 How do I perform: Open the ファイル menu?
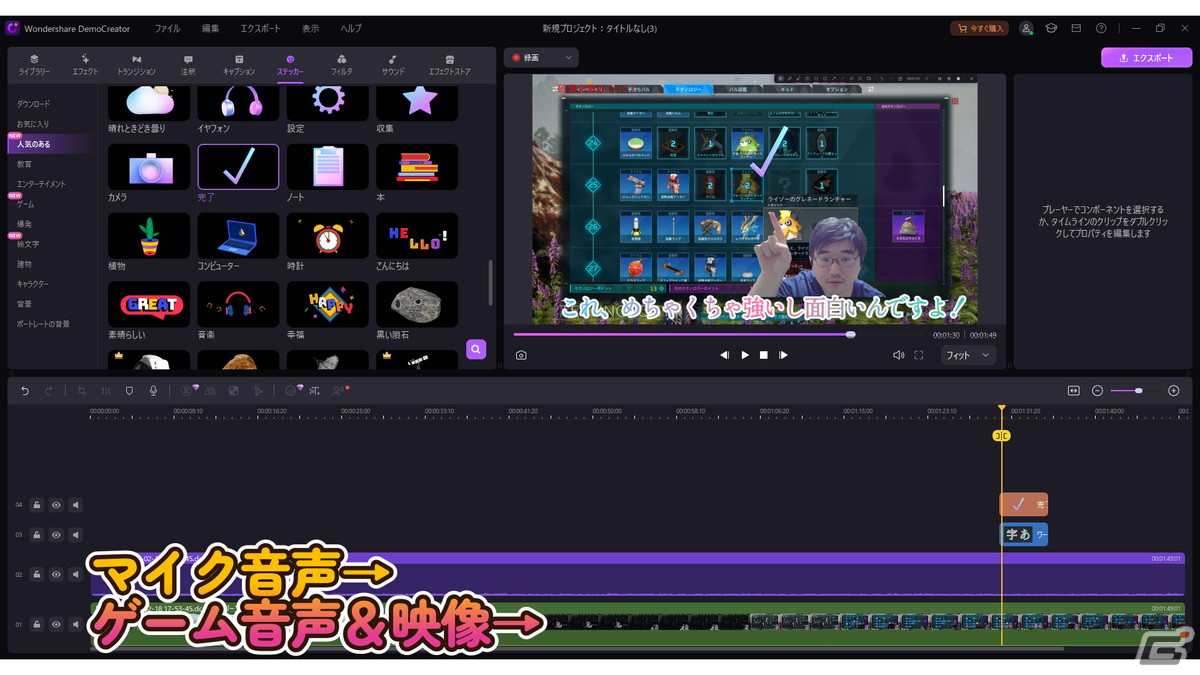click(x=167, y=29)
